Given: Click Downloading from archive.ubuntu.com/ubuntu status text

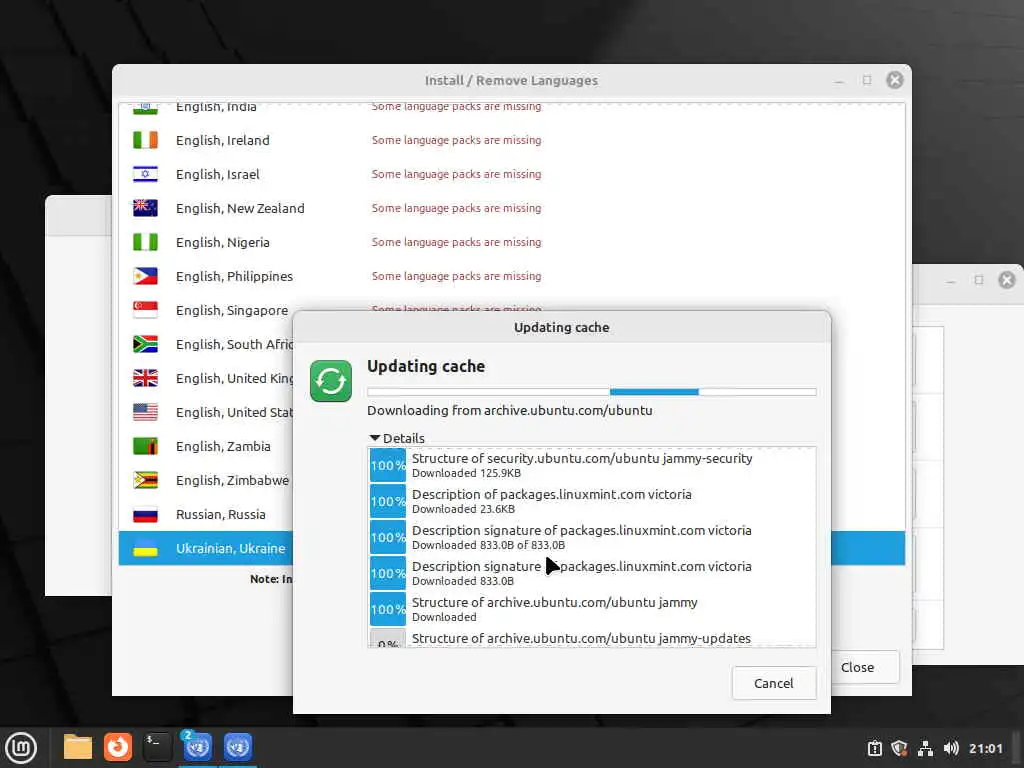Looking at the screenshot, I should coord(509,411).
